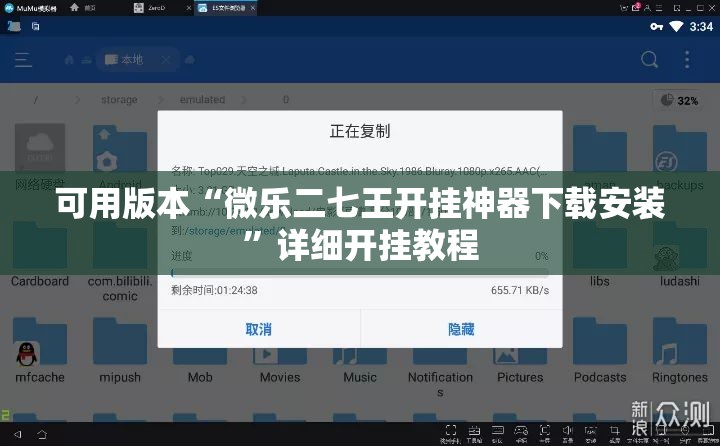
Task: Open the backups folder
Action: click(x=680, y=158)
